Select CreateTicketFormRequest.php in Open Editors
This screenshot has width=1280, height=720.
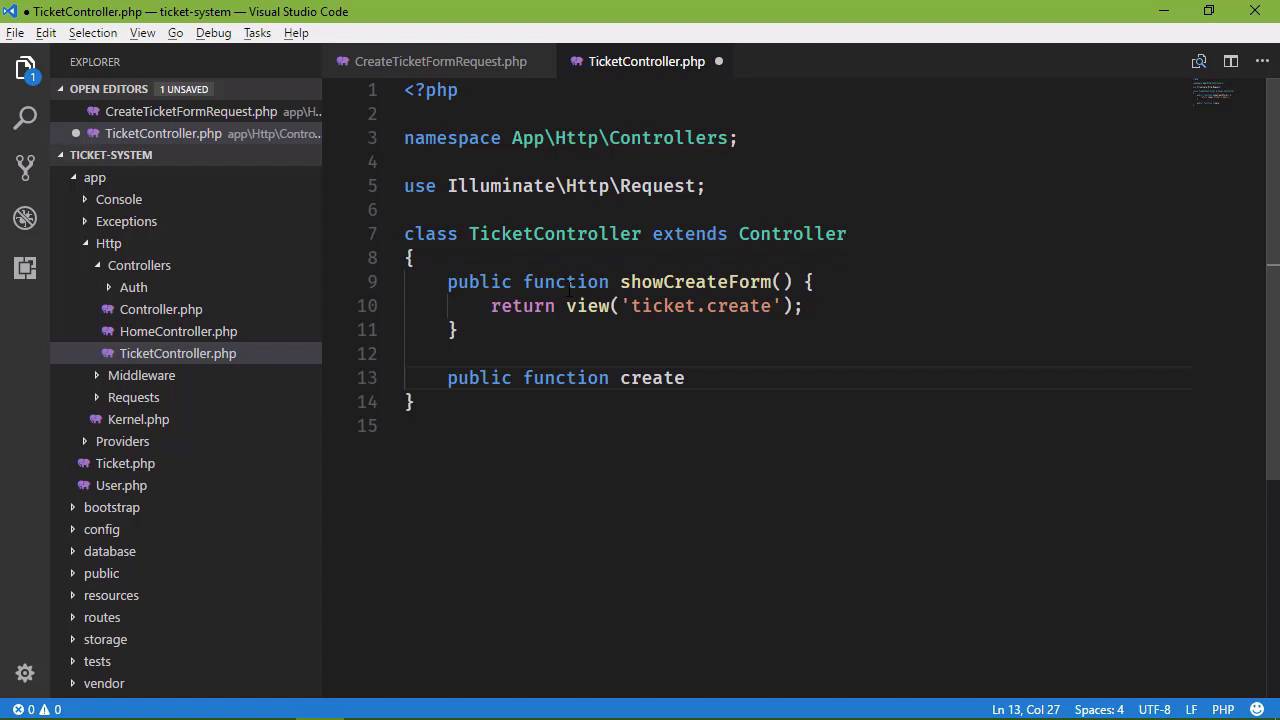tap(191, 111)
